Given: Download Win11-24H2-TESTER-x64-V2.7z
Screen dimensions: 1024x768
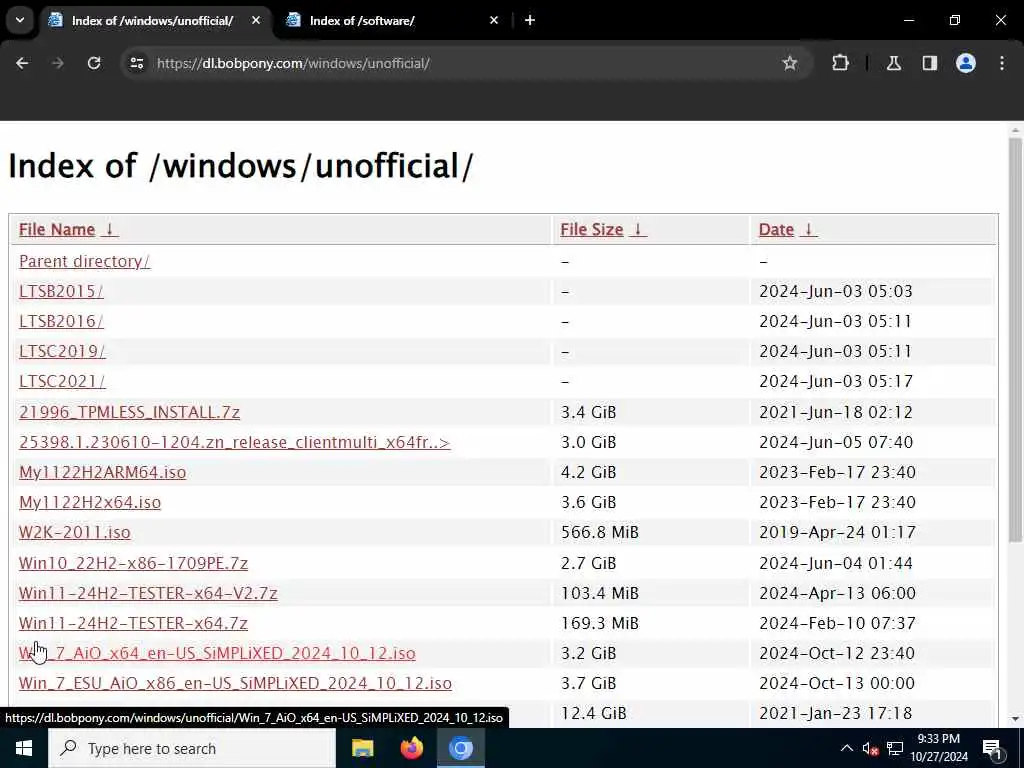Looking at the screenshot, I should pos(148,593).
